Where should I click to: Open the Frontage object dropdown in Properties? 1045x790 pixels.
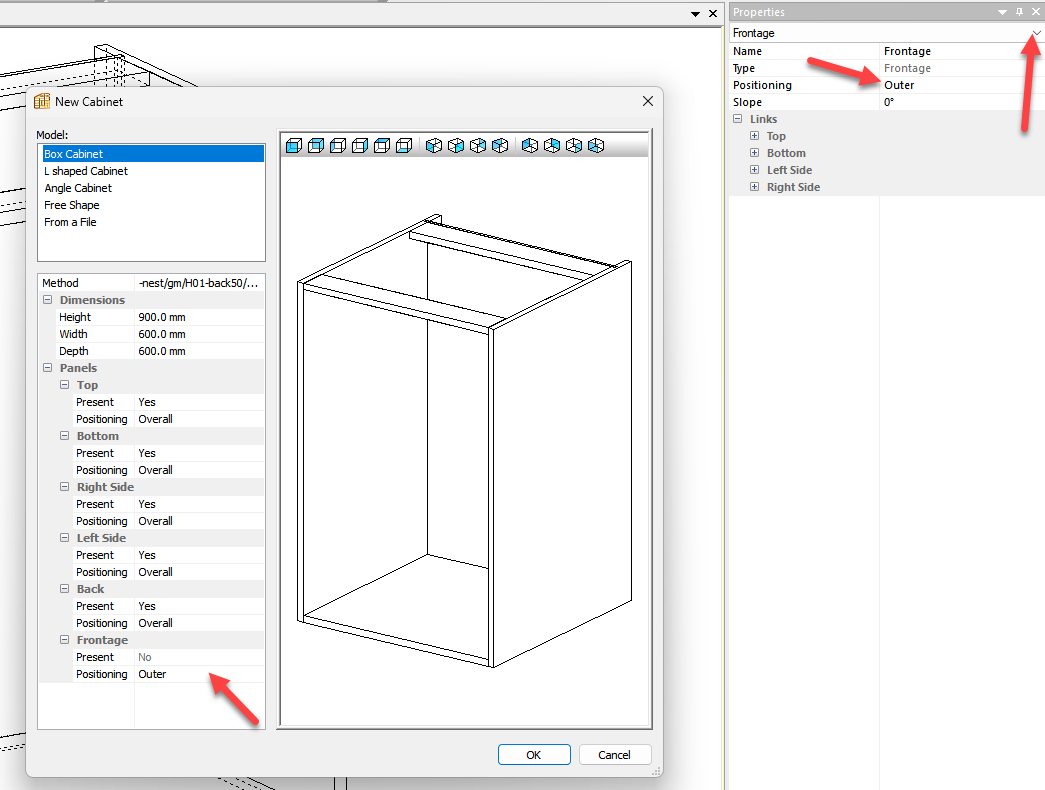[x=1036, y=33]
